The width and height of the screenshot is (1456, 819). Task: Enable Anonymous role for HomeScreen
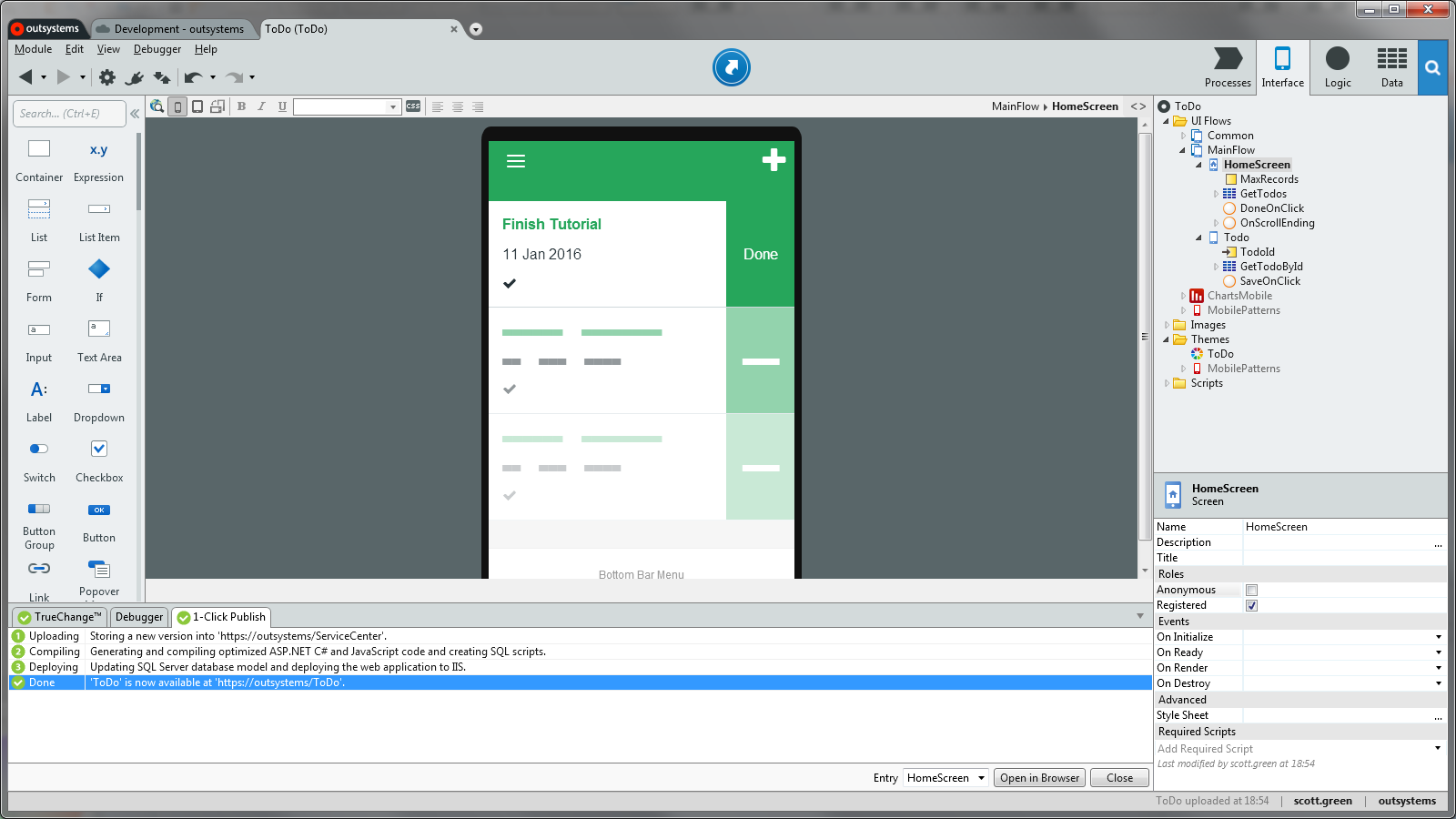point(1252,590)
